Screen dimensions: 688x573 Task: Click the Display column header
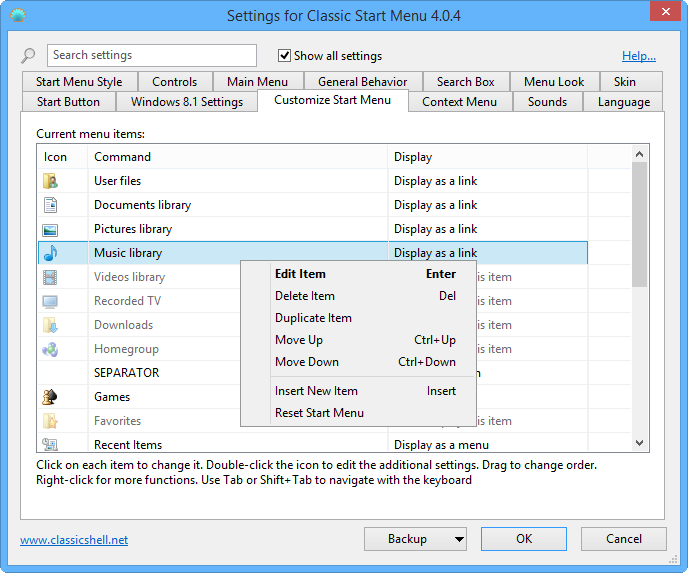(x=487, y=157)
